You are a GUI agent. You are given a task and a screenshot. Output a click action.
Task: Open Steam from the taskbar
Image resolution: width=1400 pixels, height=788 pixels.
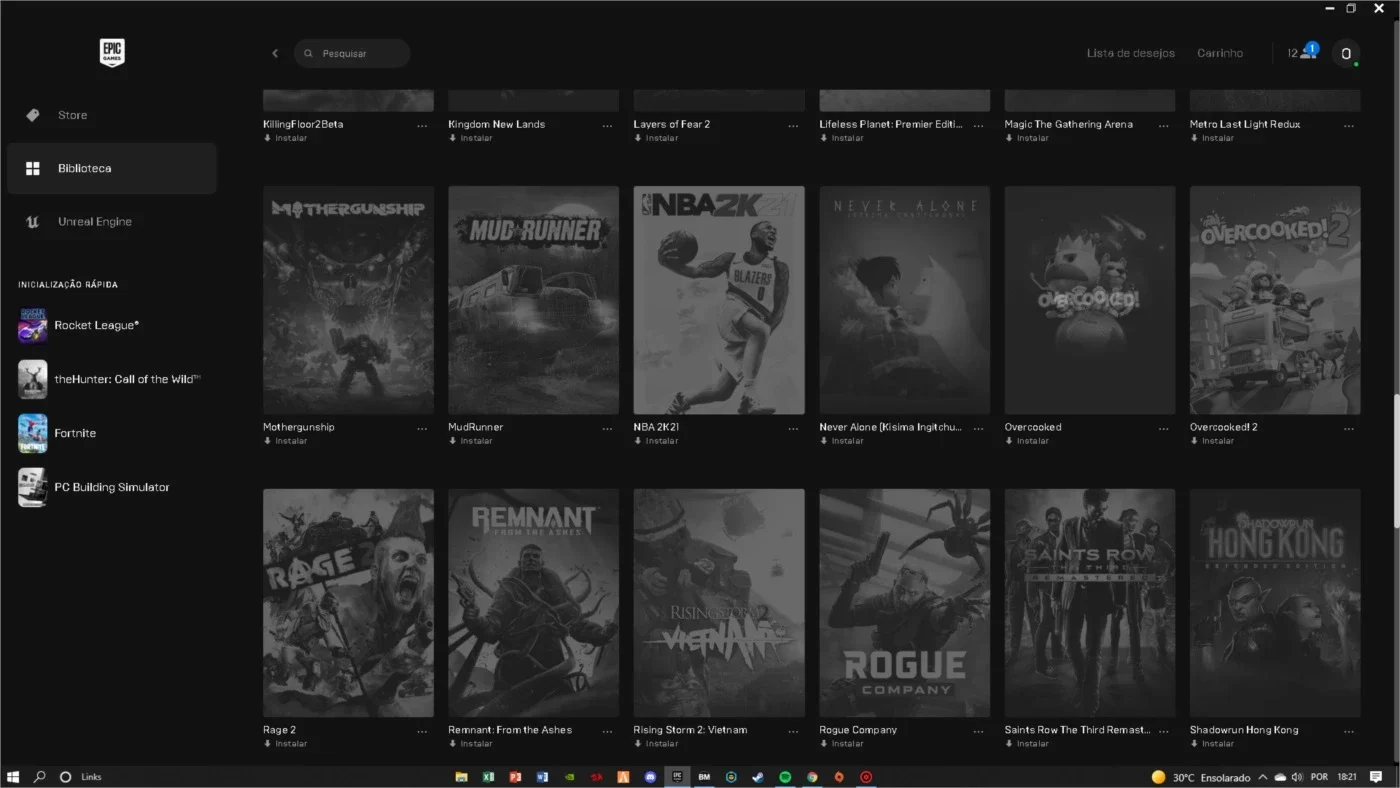758,777
